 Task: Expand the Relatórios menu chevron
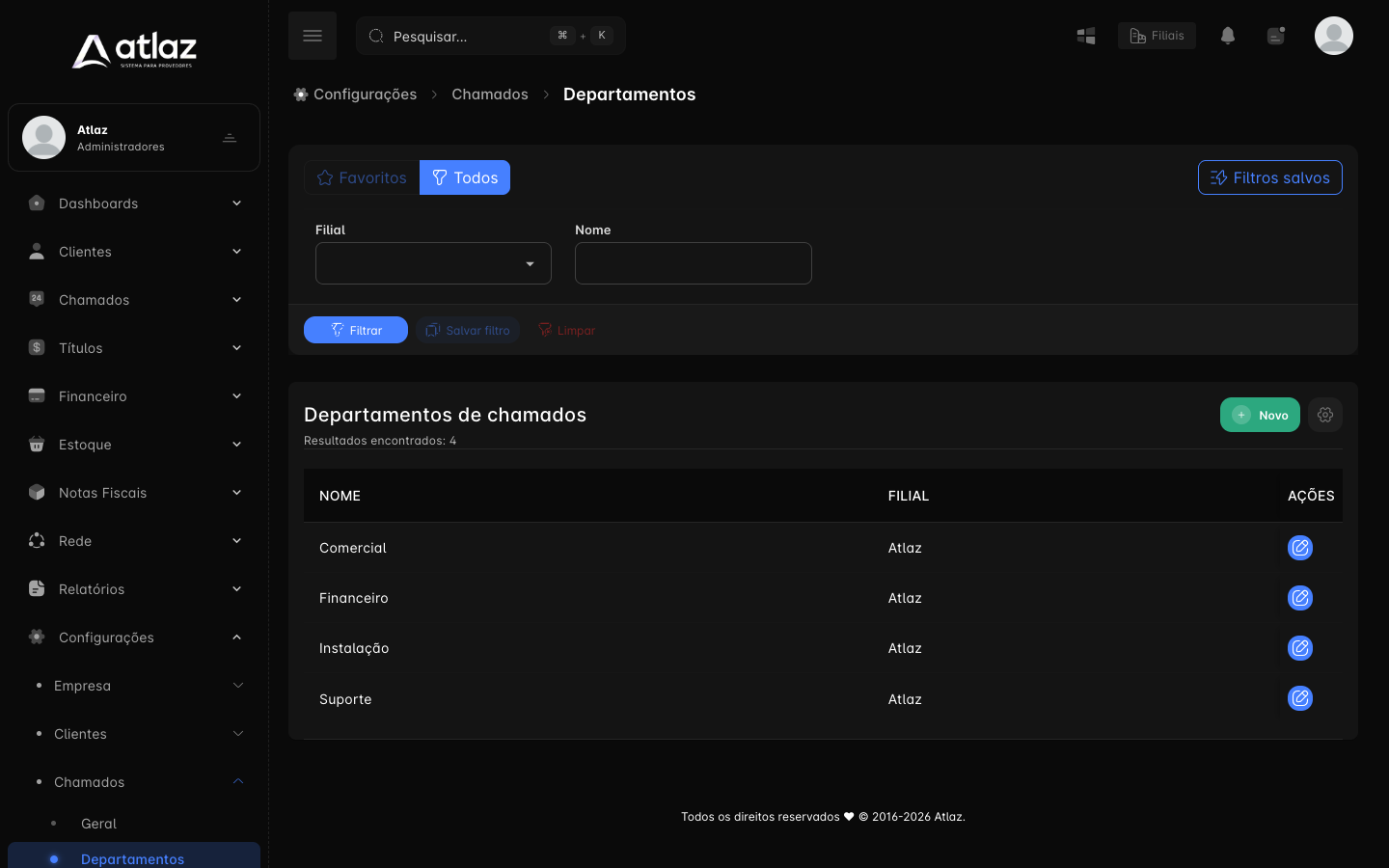tap(236, 589)
